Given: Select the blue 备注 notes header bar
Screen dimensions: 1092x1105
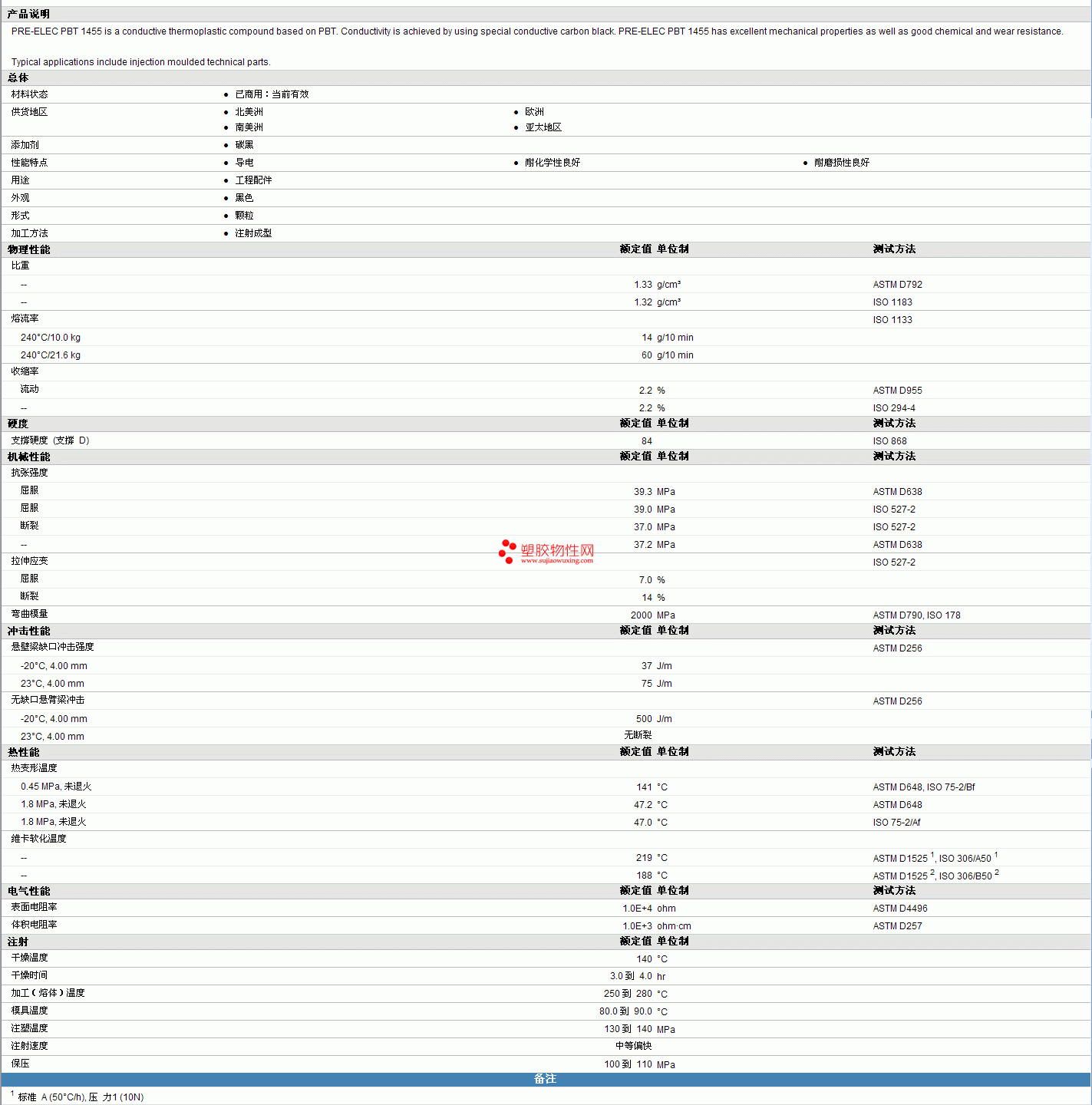Looking at the screenshot, I should coord(546,1079).
